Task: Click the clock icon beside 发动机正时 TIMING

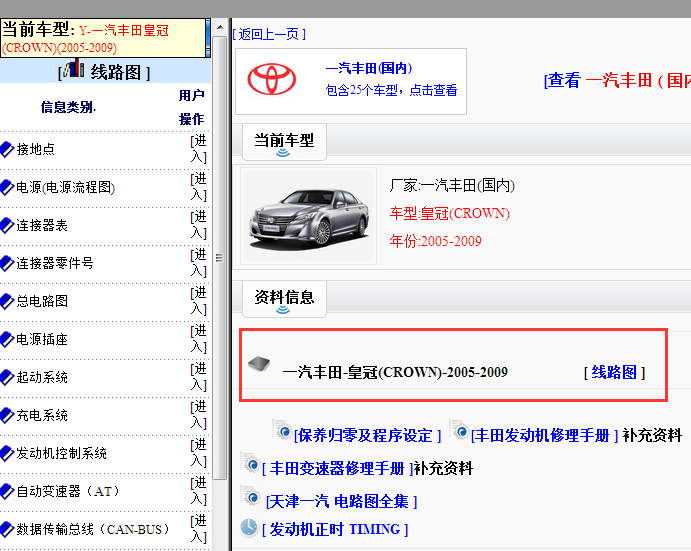Action: pyautogui.click(x=249, y=527)
